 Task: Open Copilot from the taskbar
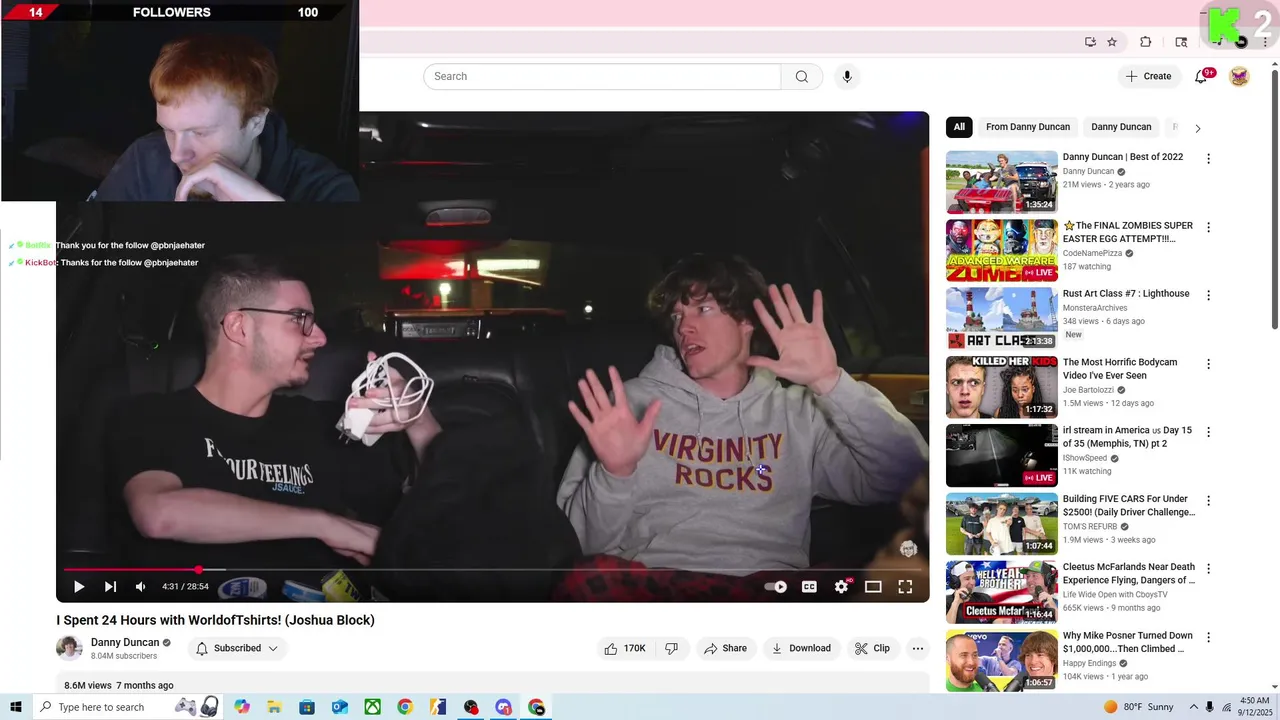tap(242, 707)
